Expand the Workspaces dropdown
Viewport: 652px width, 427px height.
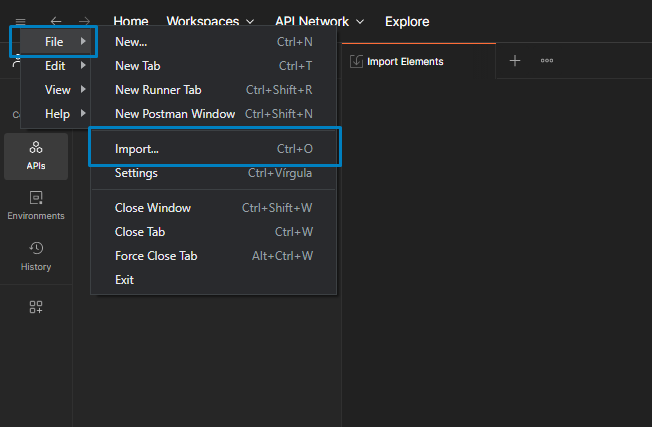click(x=210, y=21)
